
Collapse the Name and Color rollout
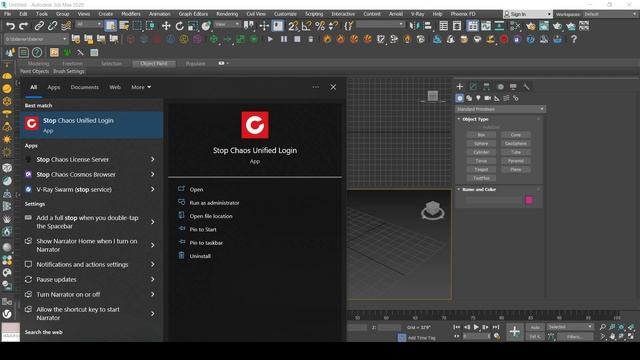point(479,189)
